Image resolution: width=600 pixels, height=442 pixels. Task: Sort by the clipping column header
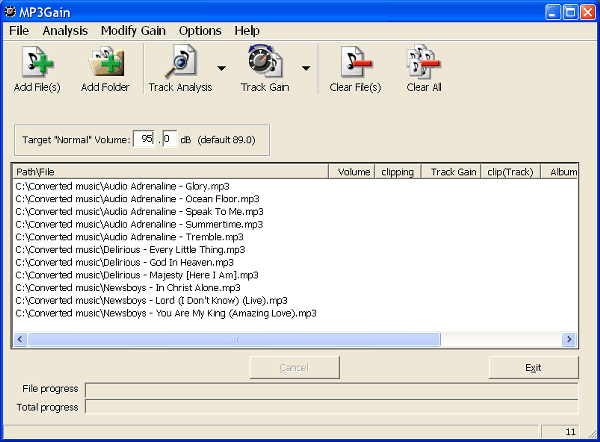click(398, 172)
